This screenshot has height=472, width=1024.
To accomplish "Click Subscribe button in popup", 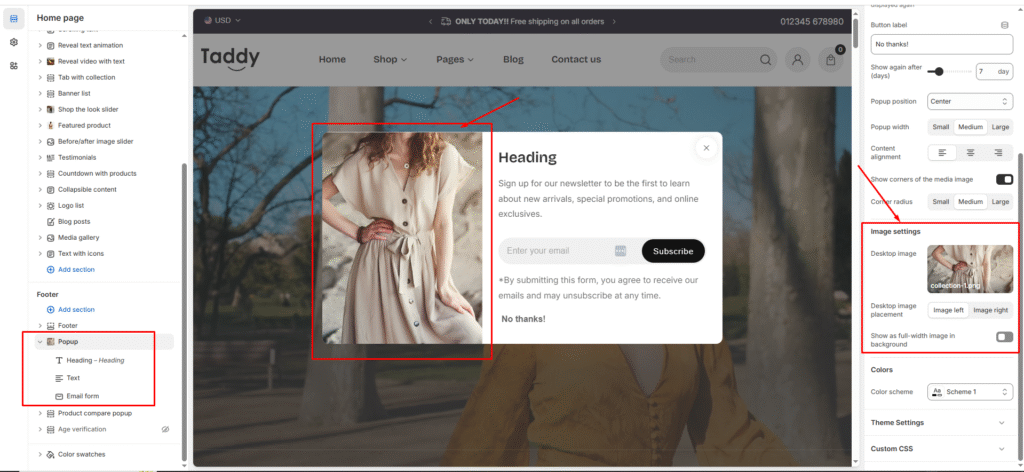I will [673, 251].
